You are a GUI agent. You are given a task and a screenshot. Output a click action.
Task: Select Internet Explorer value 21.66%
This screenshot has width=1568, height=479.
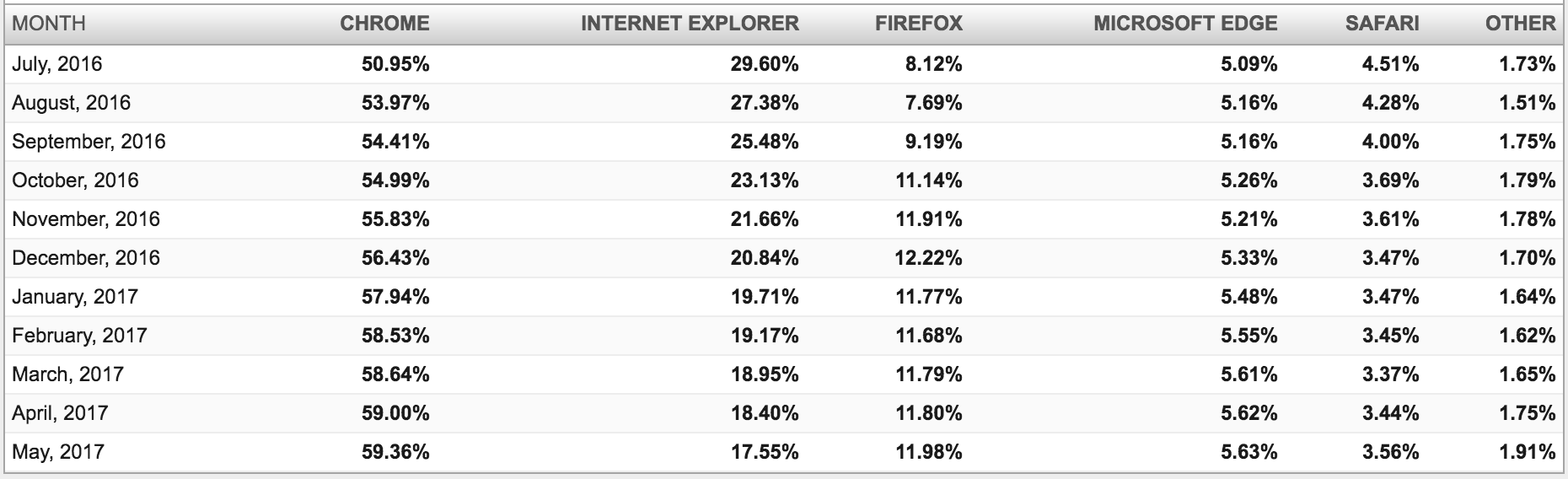coord(765,219)
